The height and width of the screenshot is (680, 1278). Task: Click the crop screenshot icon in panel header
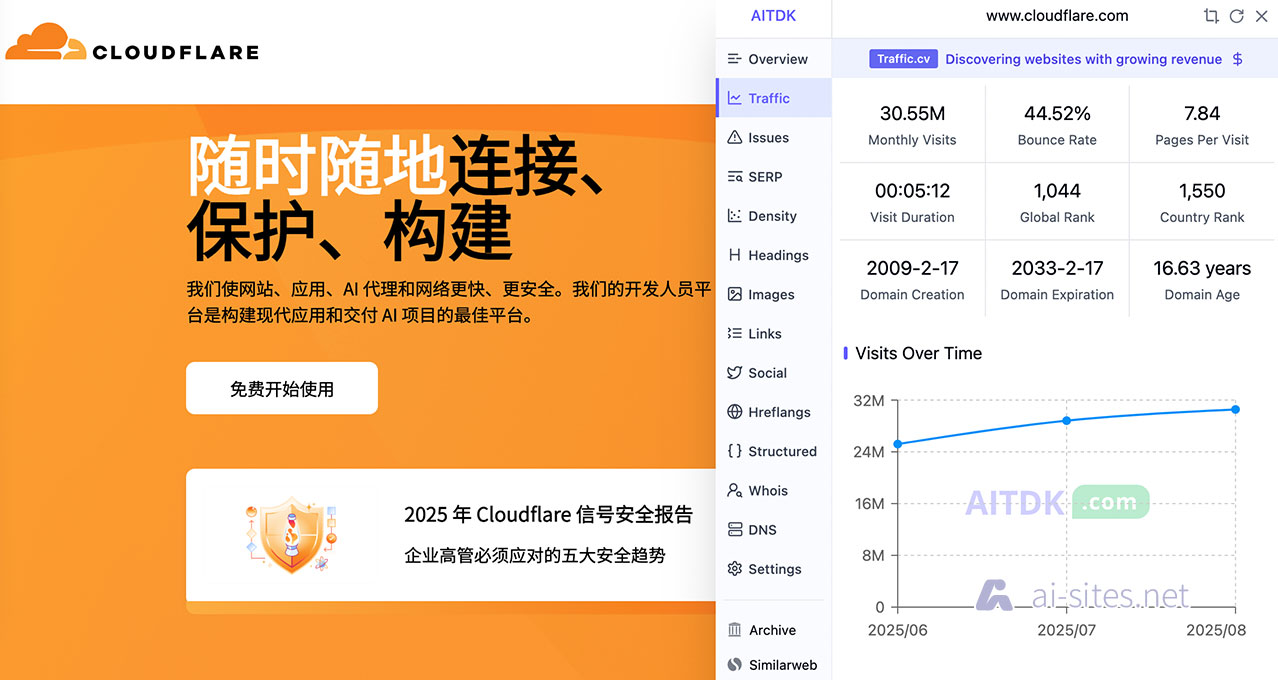pos(1211,16)
